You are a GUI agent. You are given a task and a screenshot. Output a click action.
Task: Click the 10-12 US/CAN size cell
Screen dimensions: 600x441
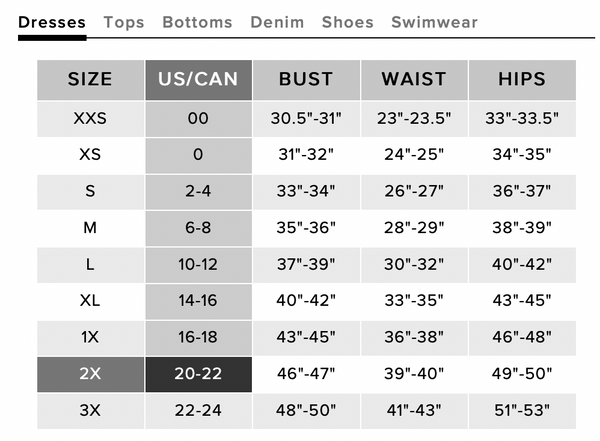198,265
